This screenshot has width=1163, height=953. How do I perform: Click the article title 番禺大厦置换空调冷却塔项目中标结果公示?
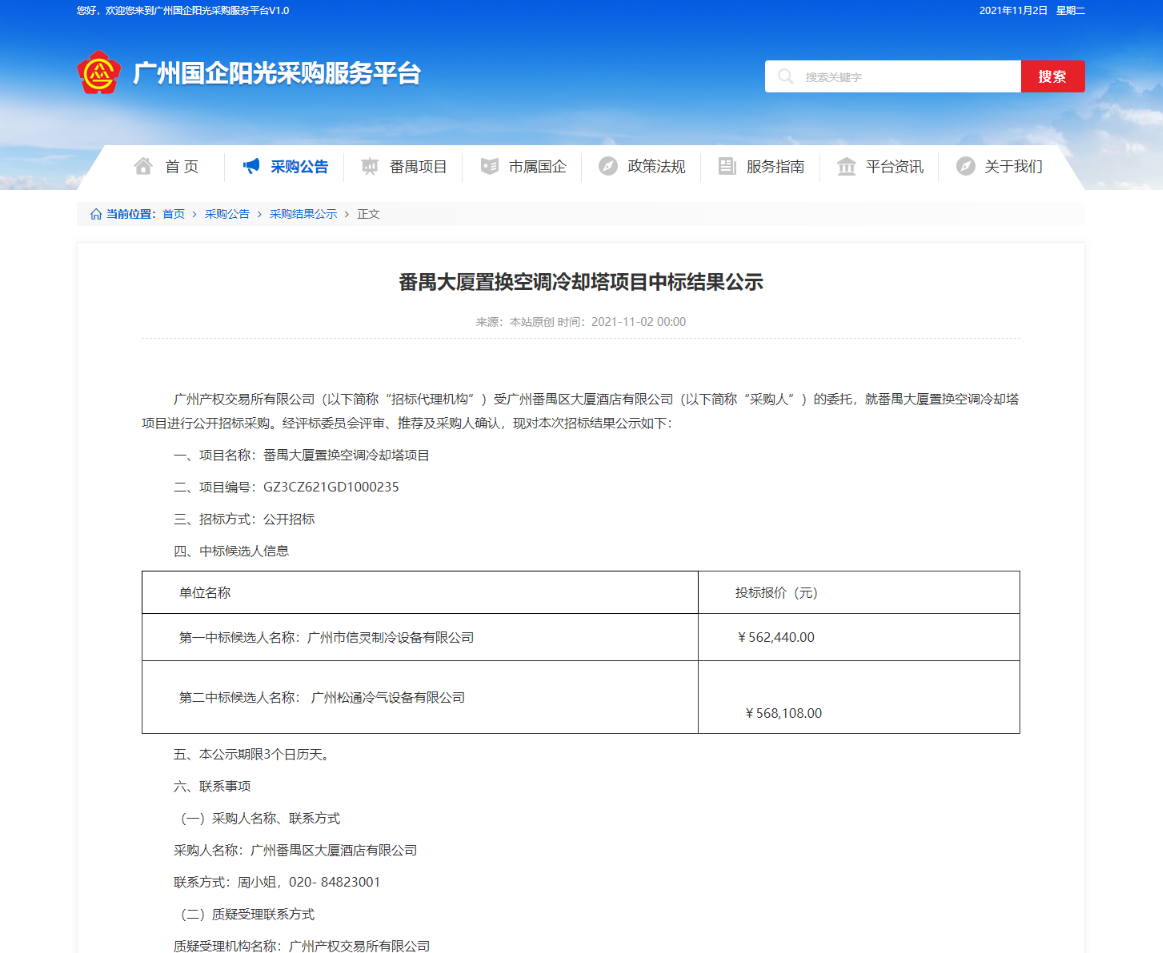pyautogui.click(x=581, y=282)
